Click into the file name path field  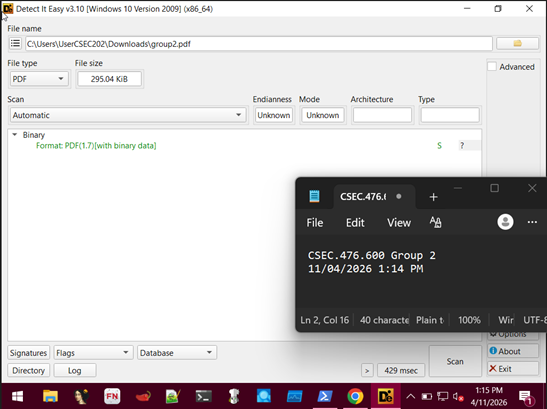258,44
